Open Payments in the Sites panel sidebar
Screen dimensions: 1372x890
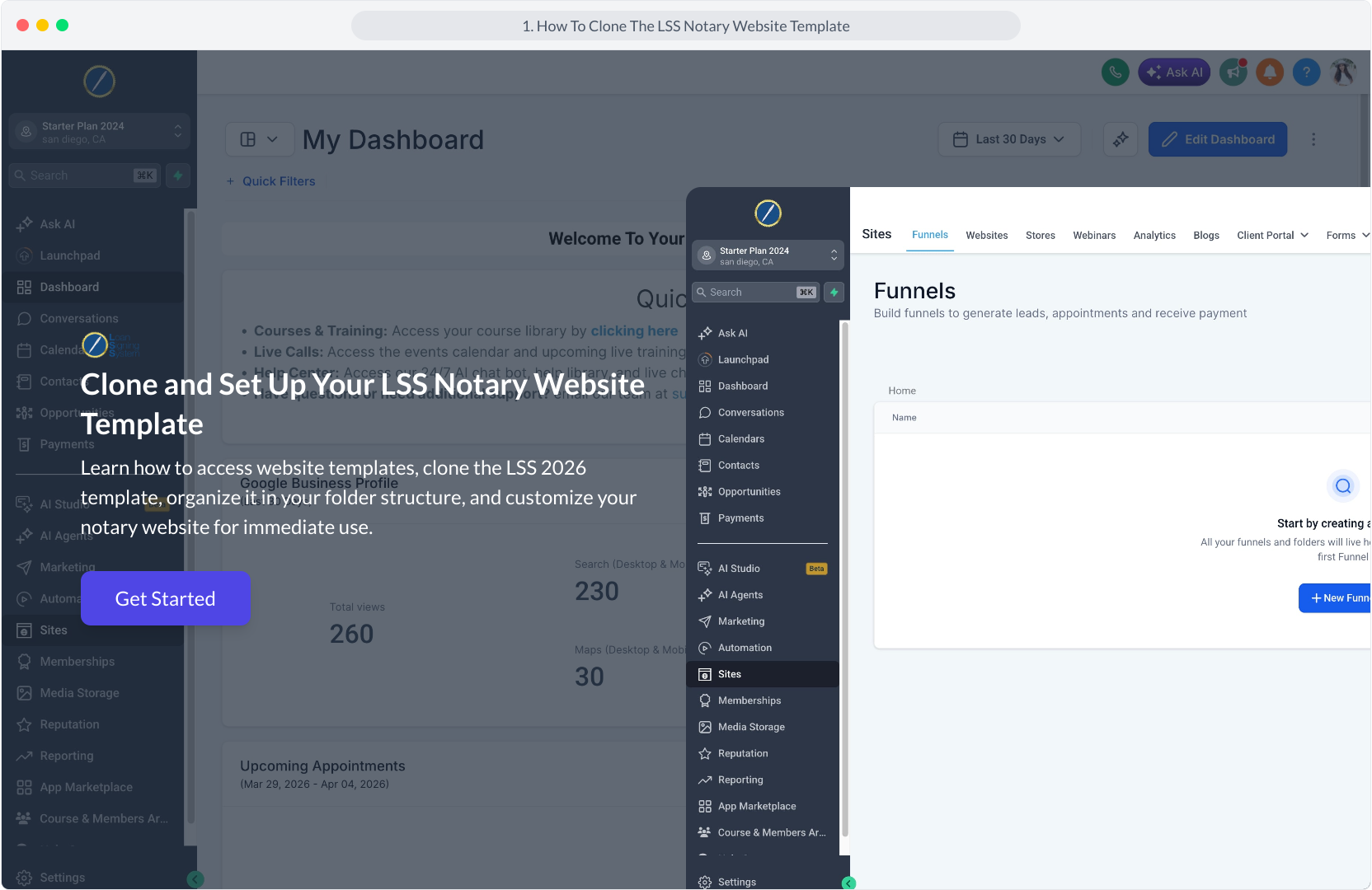762,518
